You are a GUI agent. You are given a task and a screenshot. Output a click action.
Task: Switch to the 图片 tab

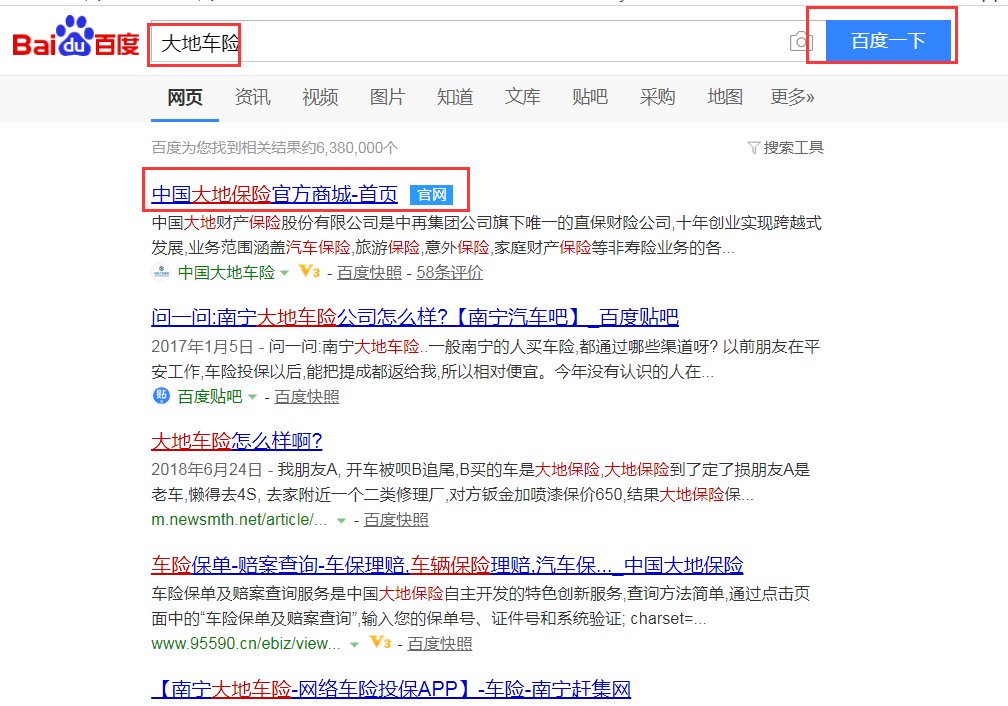coord(387,97)
